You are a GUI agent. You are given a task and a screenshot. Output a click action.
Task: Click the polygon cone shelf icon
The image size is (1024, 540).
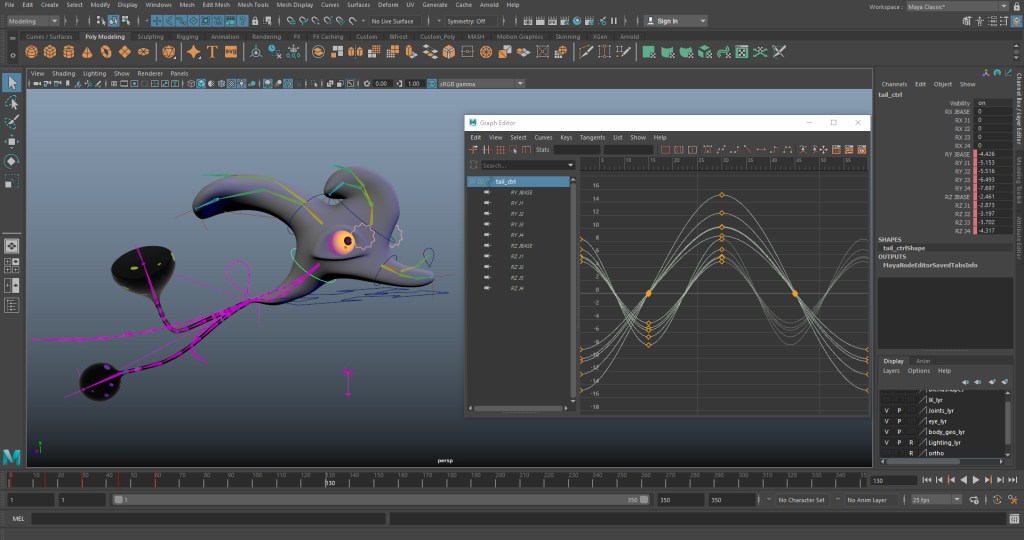[86, 52]
